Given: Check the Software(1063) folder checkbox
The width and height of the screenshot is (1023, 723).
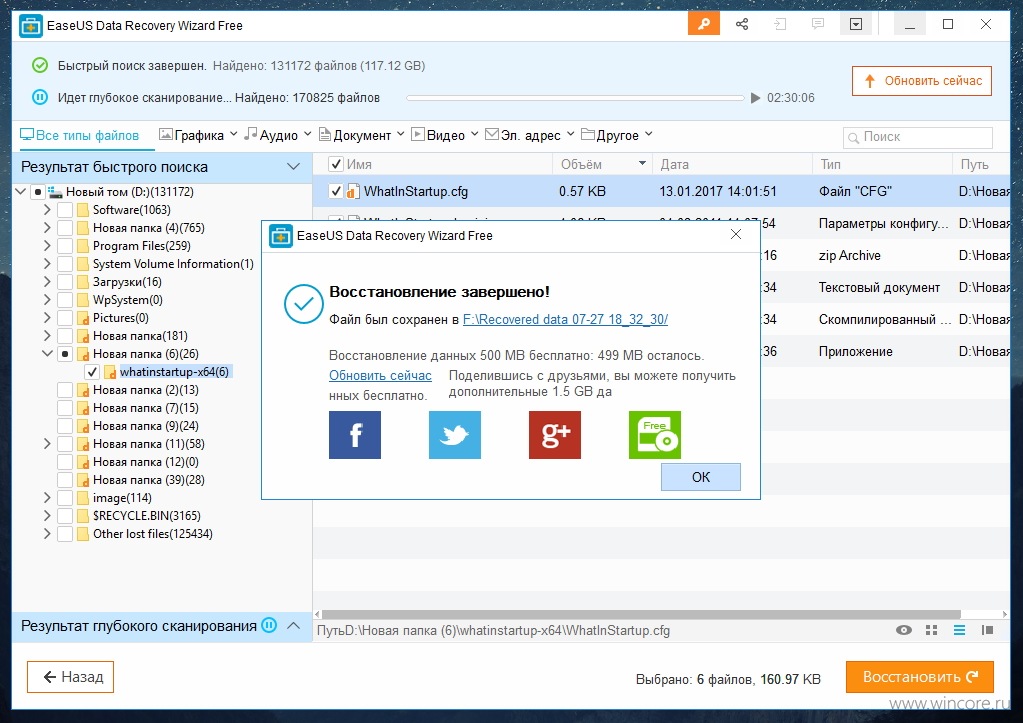Looking at the screenshot, I should 65,210.
